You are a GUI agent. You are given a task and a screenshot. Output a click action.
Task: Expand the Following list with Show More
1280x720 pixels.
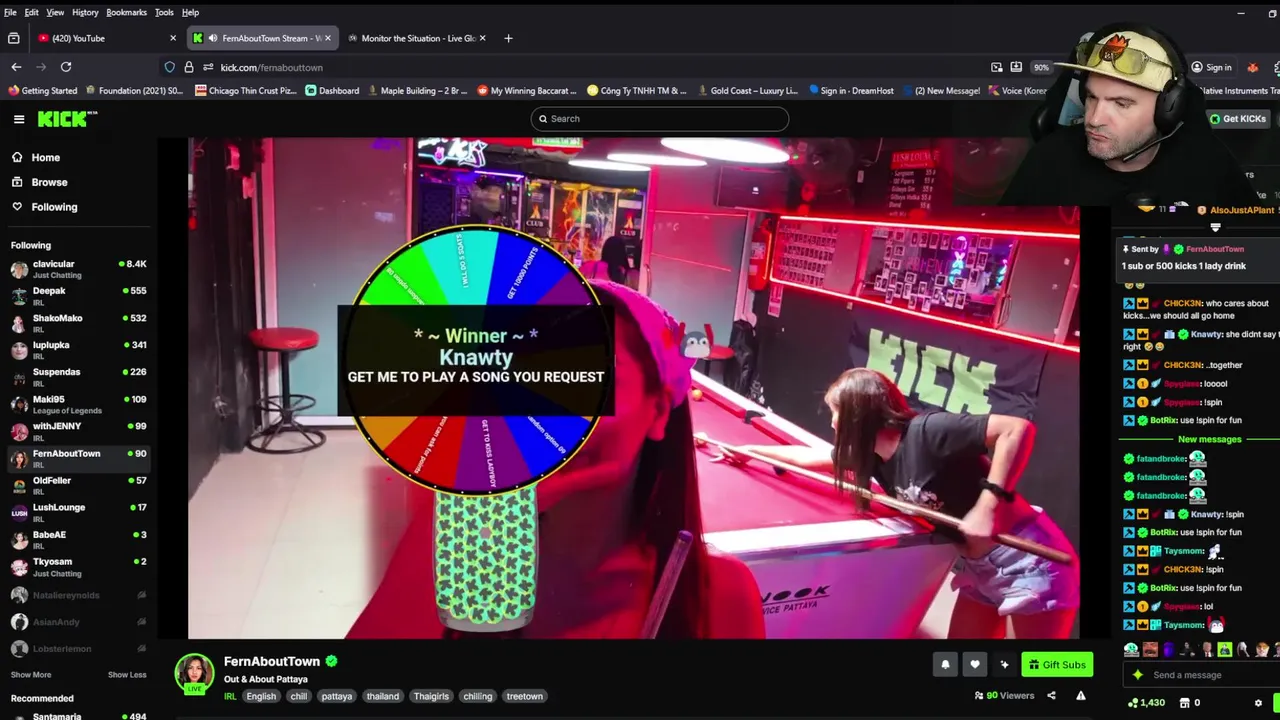coord(30,675)
